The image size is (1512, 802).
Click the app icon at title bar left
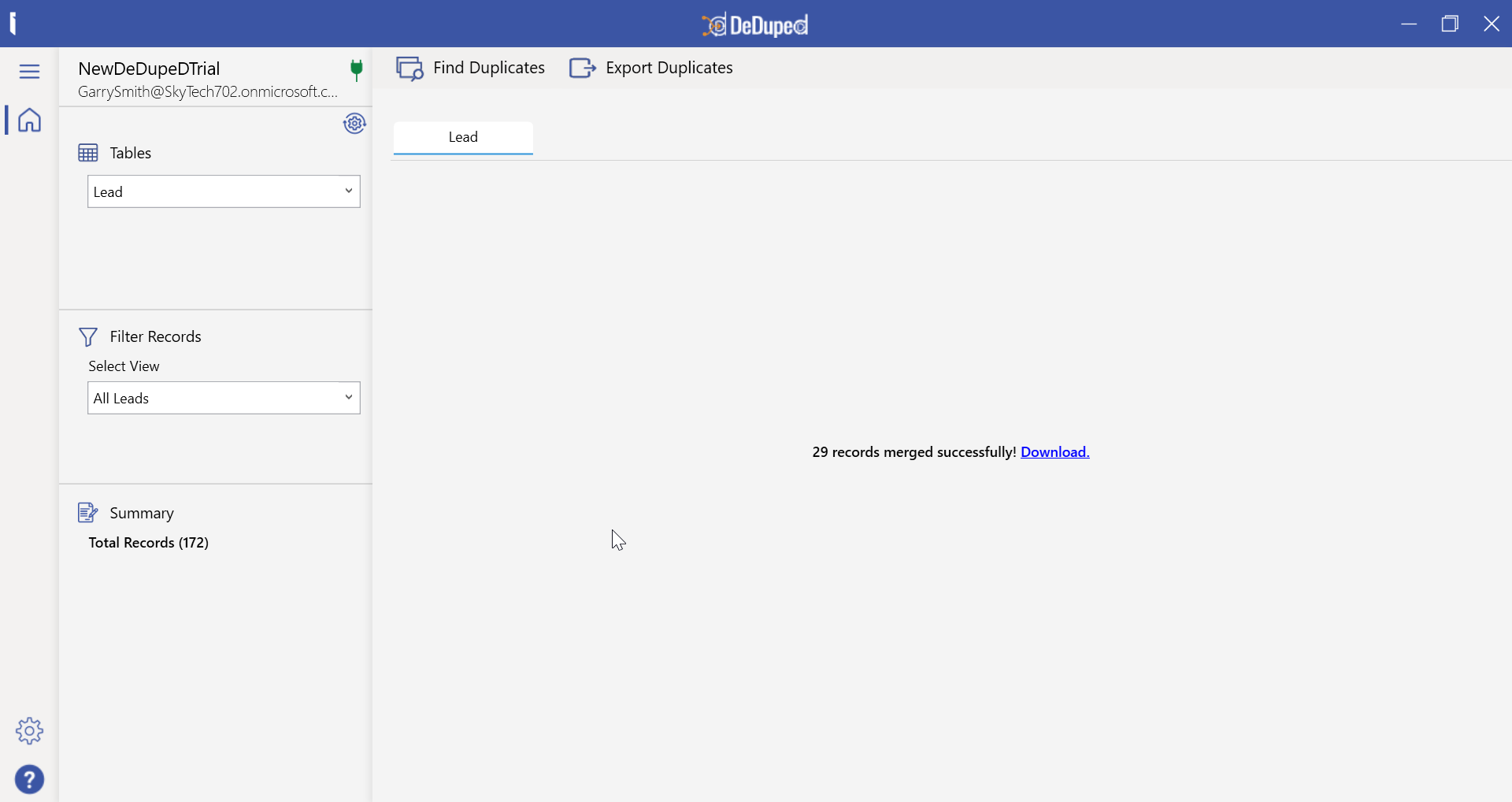click(13, 24)
